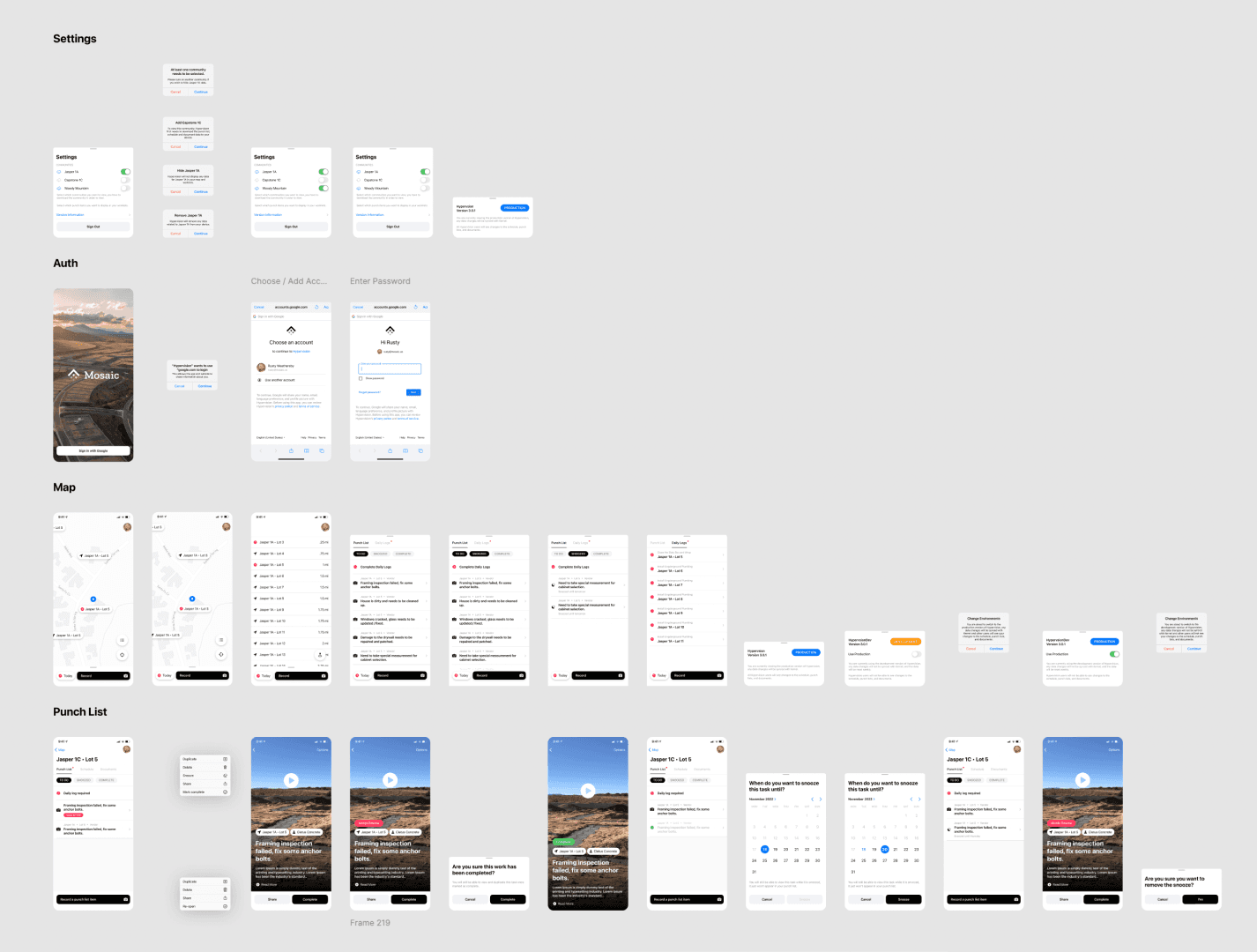The width and height of the screenshot is (1257, 952).
Task: Enable Capstone 1C in the Settings frame with Woody Mountain enabled
Action: [x=324, y=180]
